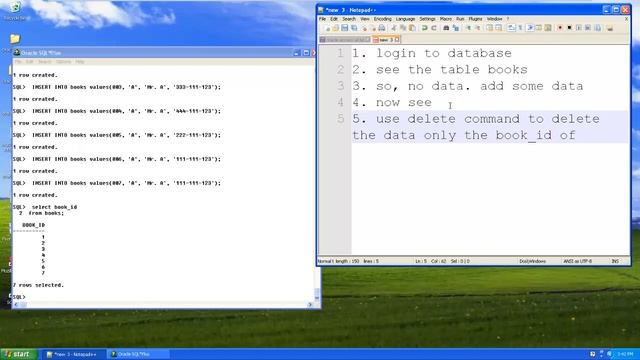This screenshot has height=360, width=640.
Task: Click SQL*Plus horizontal scrollbar right arrow
Action: coord(310,304)
